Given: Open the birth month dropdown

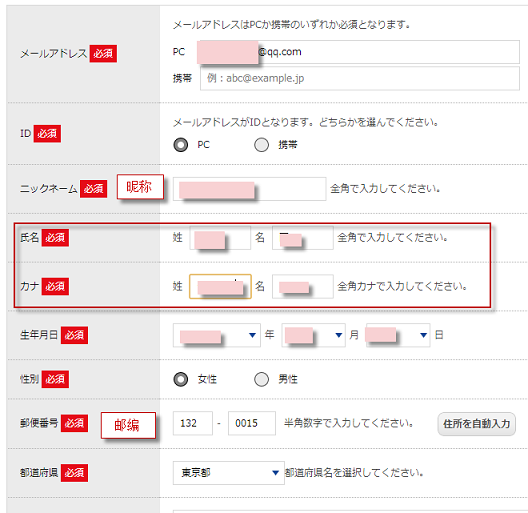Looking at the screenshot, I should click(313, 335).
